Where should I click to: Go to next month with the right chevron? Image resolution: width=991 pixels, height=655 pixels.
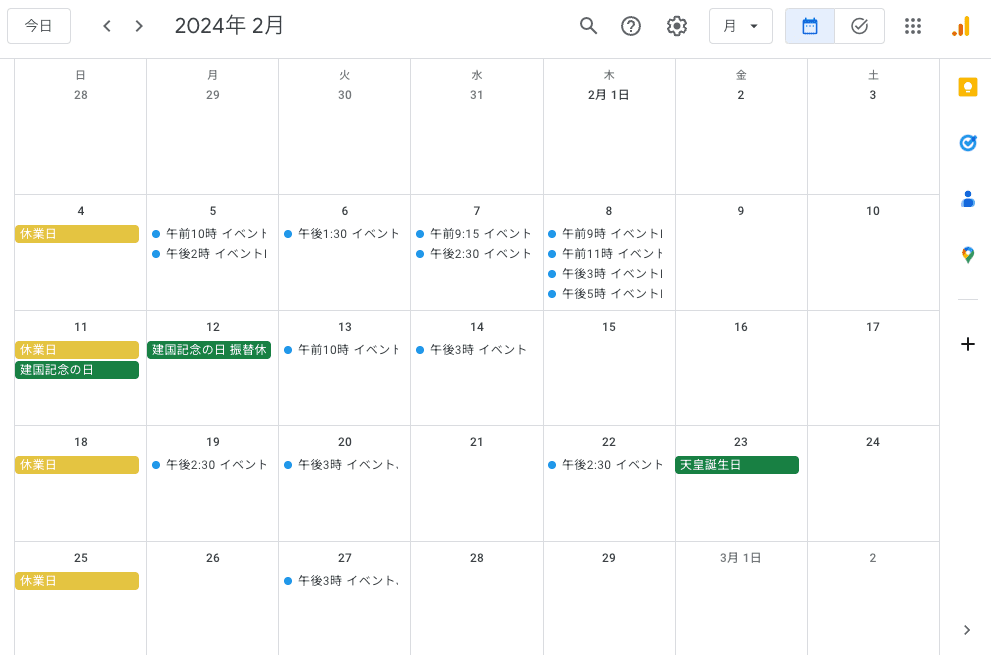point(139,26)
